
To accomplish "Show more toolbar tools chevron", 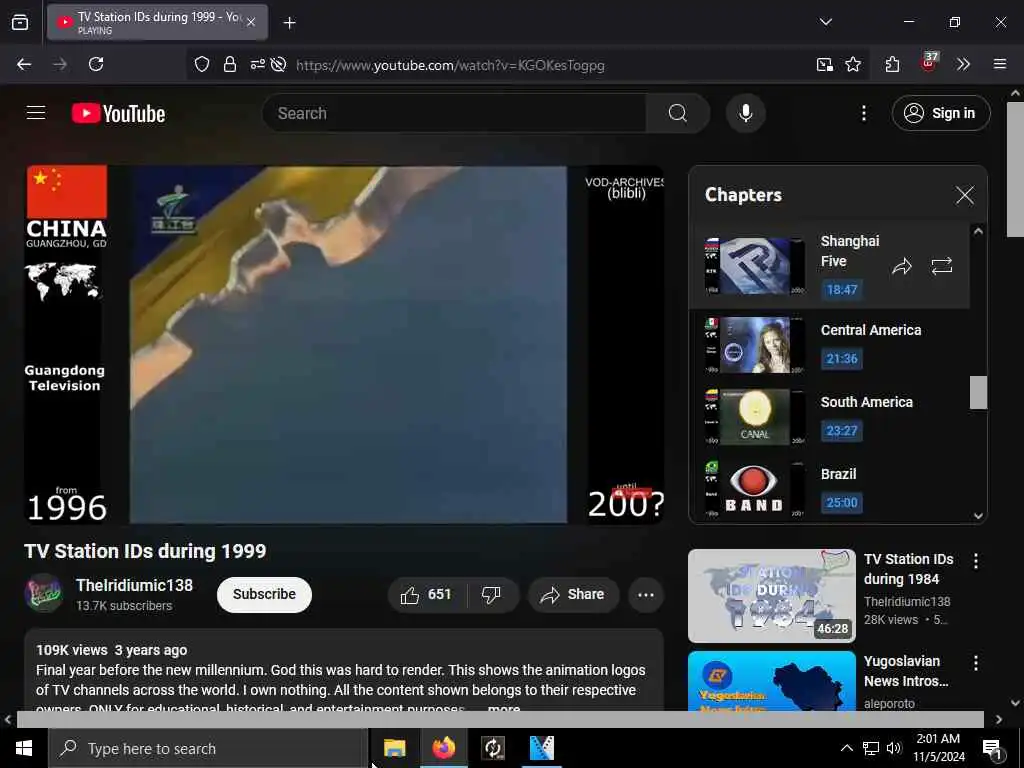I will pyautogui.click(x=963, y=64).
